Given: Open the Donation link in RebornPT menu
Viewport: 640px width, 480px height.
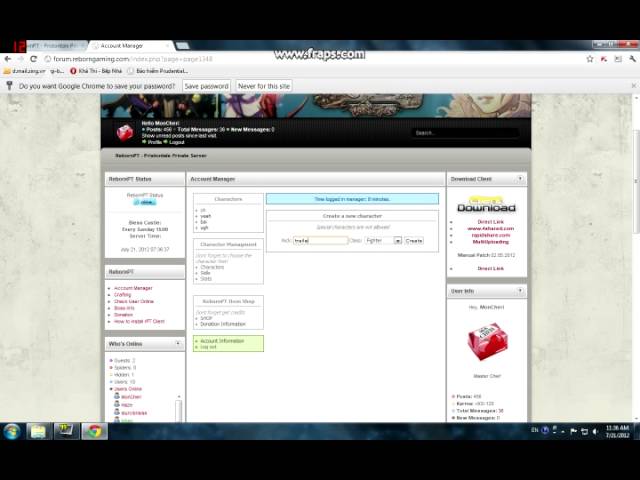Looking at the screenshot, I should [123, 315].
